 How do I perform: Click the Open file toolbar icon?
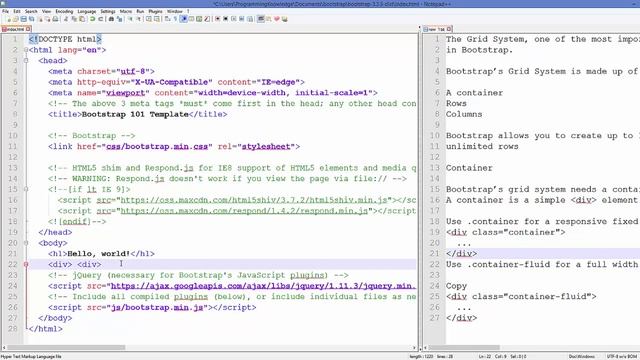point(16,19)
